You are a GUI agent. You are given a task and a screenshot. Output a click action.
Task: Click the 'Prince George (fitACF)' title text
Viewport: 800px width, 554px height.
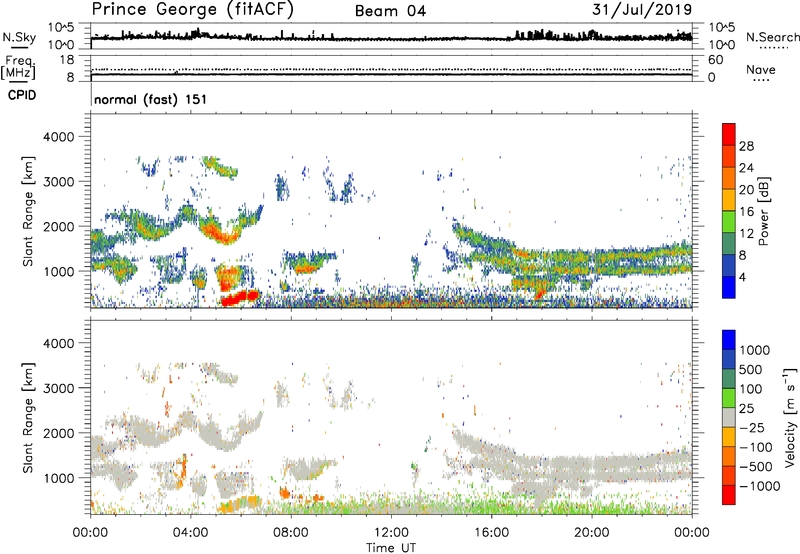coord(192,9)
